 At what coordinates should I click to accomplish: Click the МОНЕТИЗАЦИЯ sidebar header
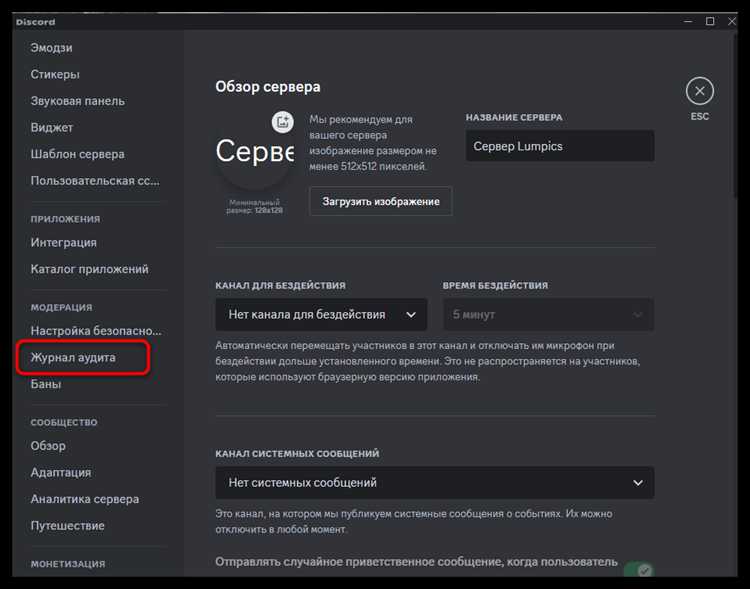pyautogui.click(x=68, y=564)
